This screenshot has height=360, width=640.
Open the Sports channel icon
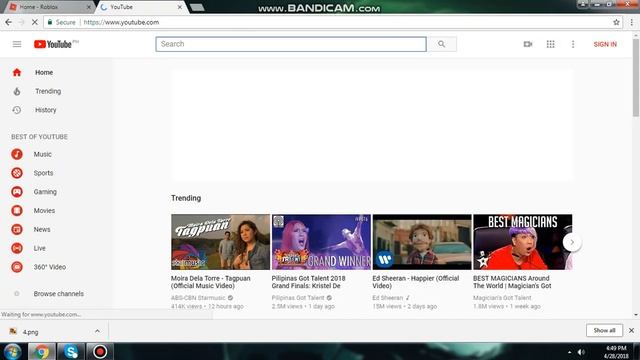(x=17, y=173)
